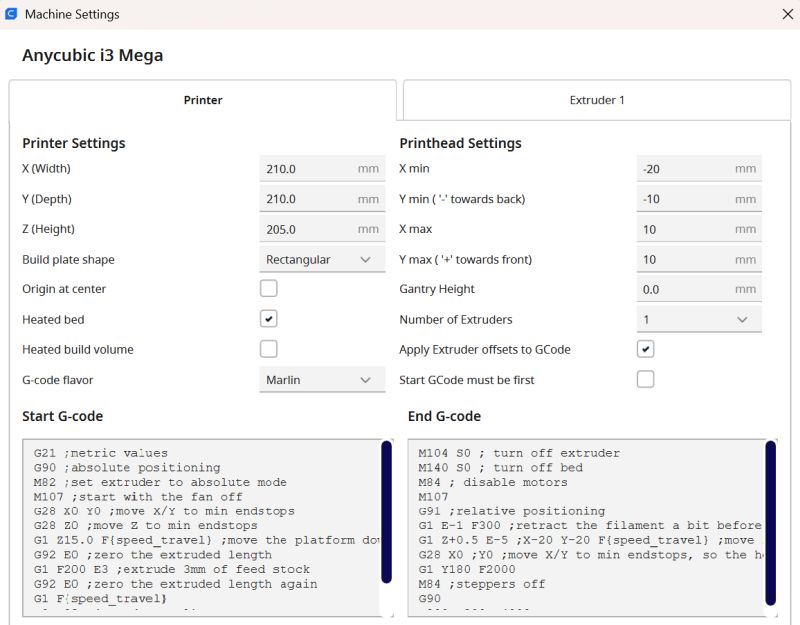Expand the G-code flavor Marlin dropdown
The height and width of the screenshot is (625, 800).
point(321,379)
